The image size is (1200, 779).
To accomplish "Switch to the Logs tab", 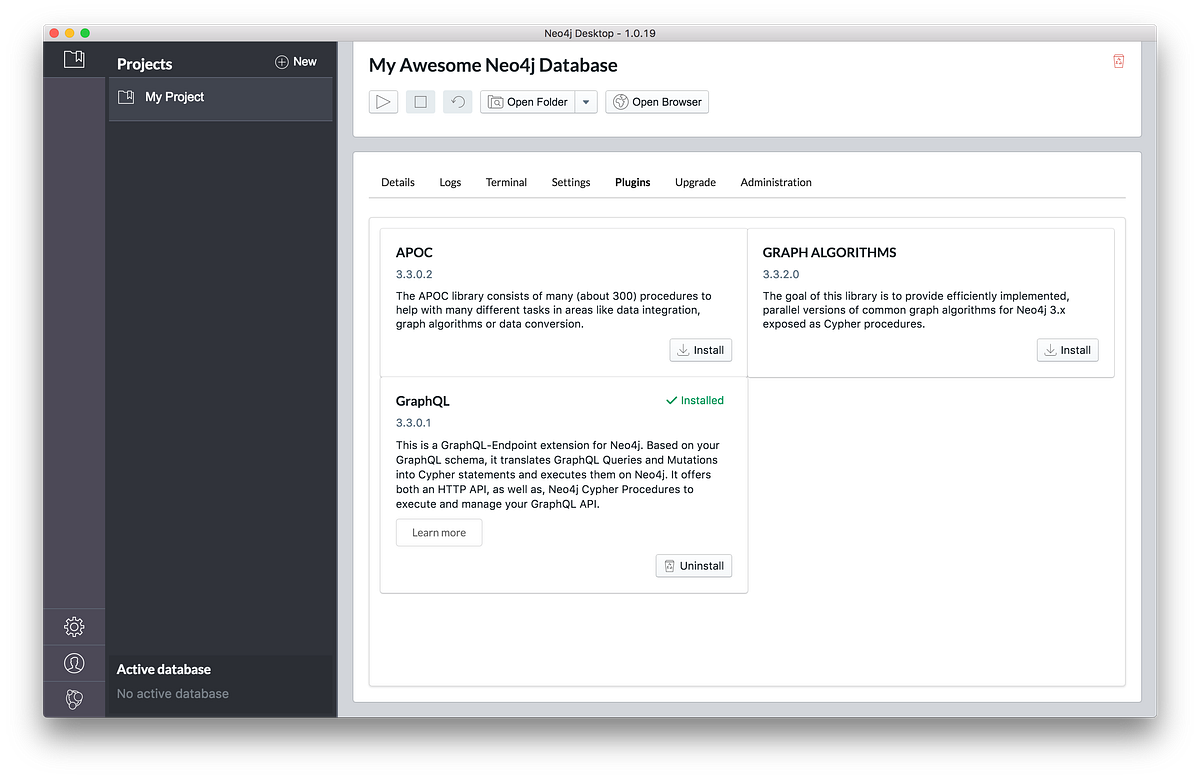I will click(450, 182).
